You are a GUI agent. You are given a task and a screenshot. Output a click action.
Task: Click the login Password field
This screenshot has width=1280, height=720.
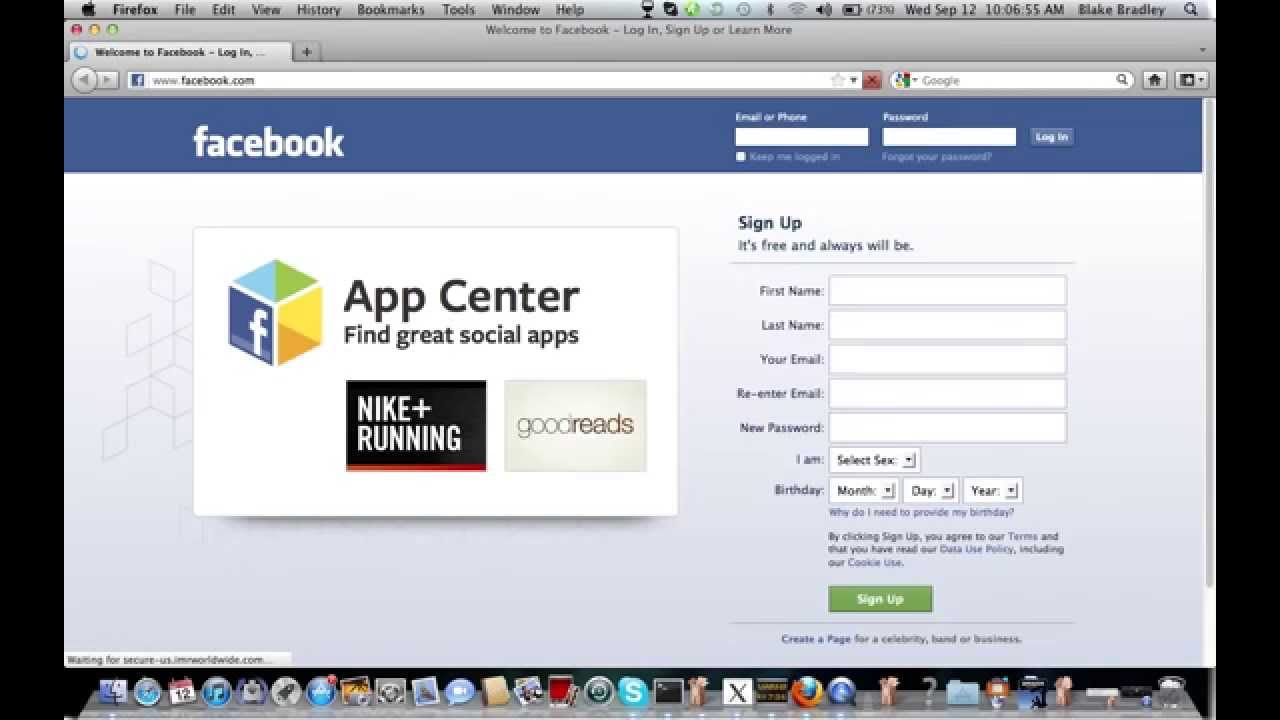[949, 137]
